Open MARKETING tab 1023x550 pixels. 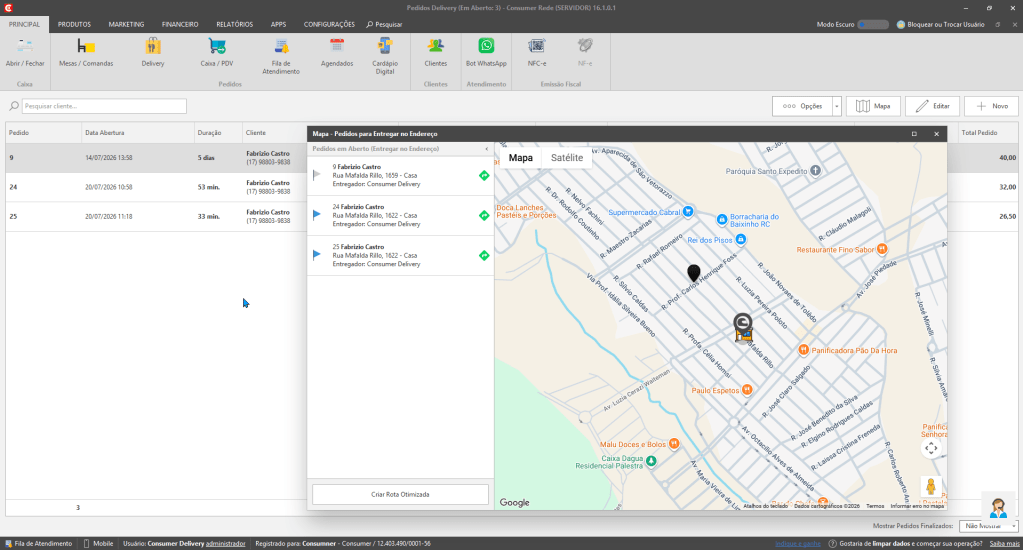click(x=126, y=24)
